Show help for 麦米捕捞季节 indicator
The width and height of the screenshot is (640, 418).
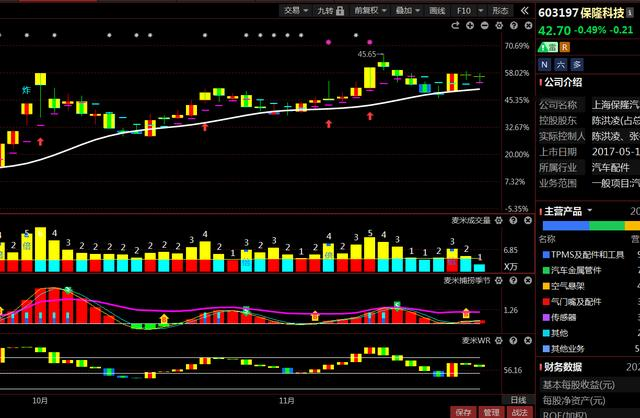point(513,280)
